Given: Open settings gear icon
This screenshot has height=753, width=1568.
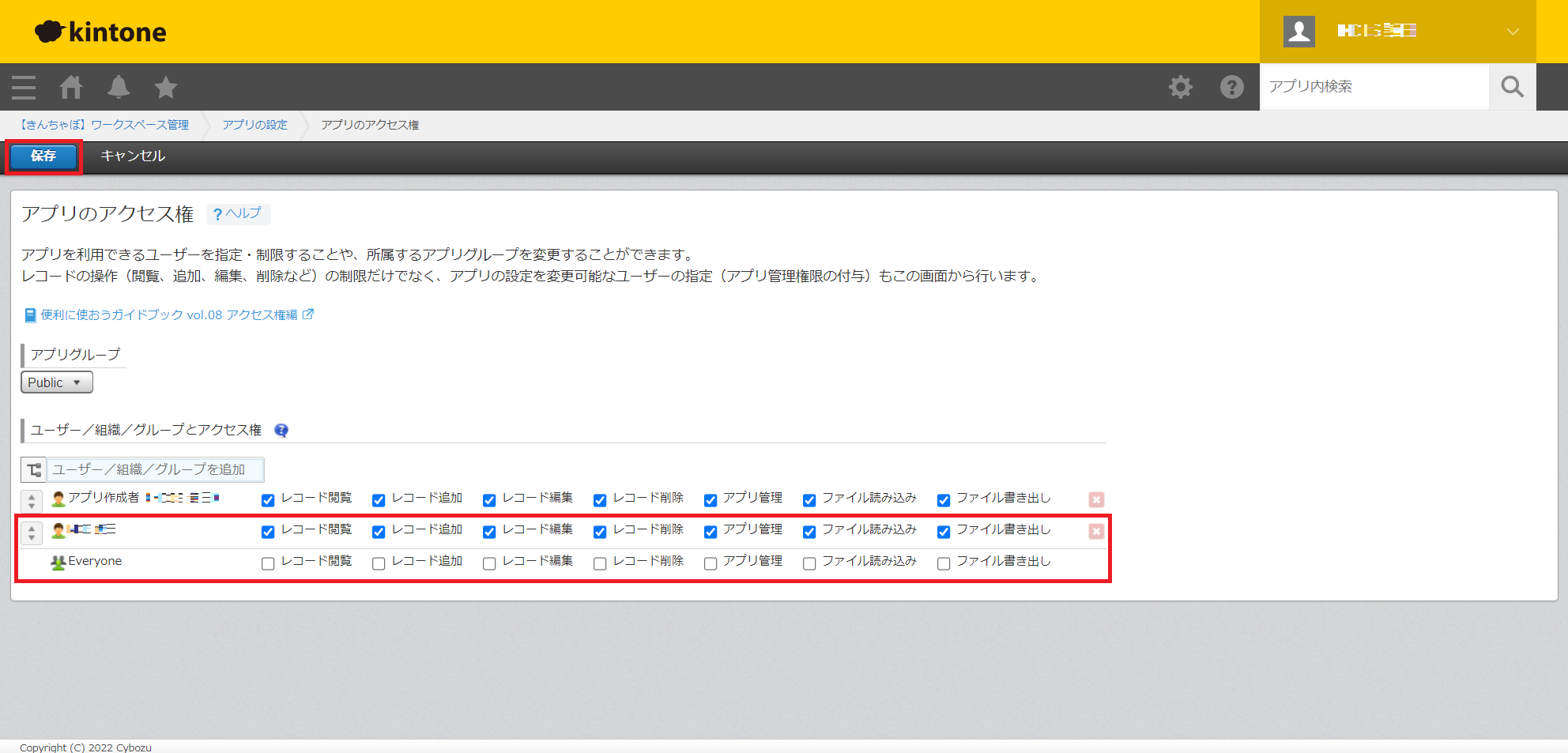Looking at the screenshot, I should (1181, 87).
